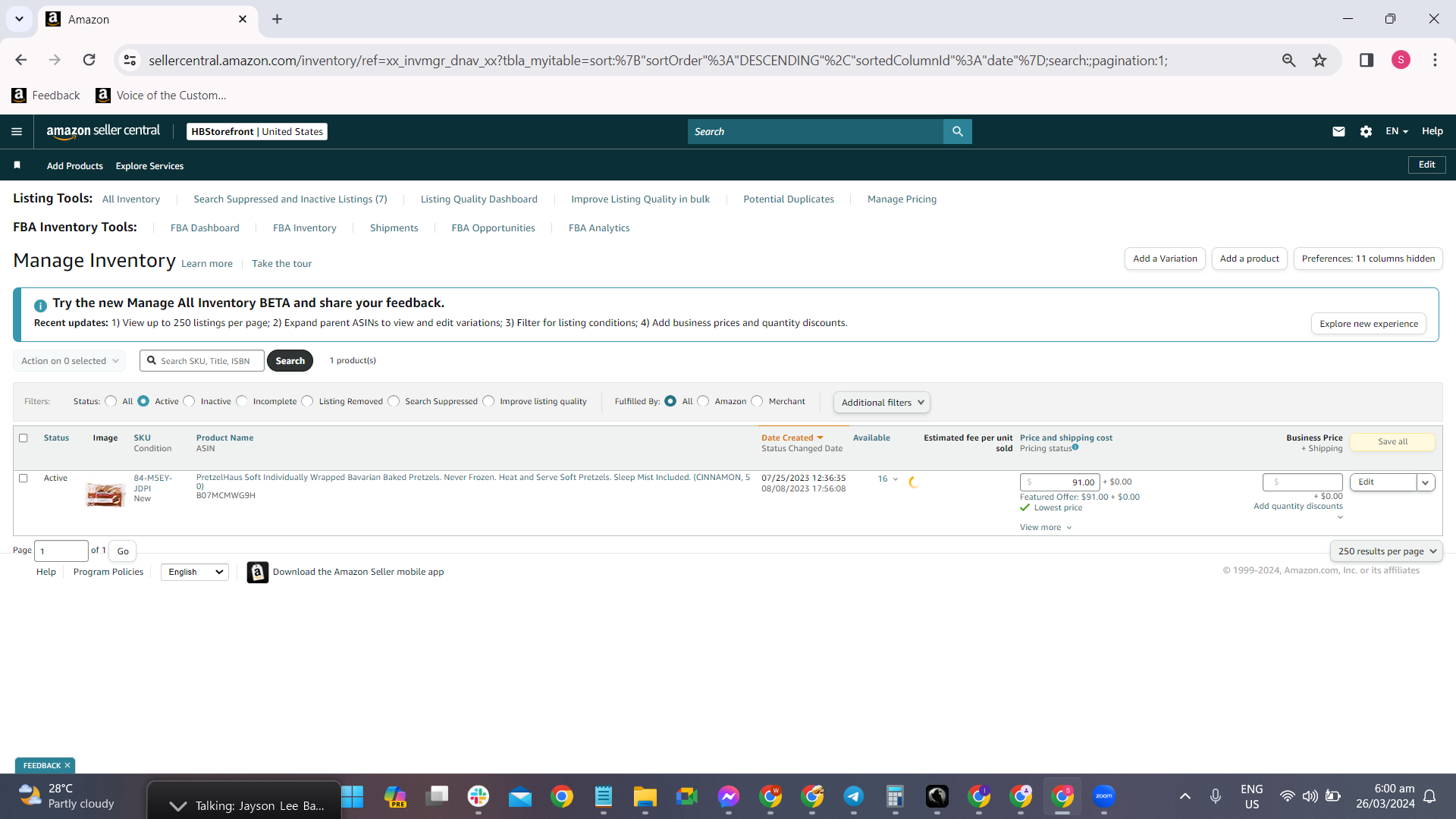Open Manage Pricing
Image resolution: width=1456 pixels, height=819 pixels.
point(902,199)
